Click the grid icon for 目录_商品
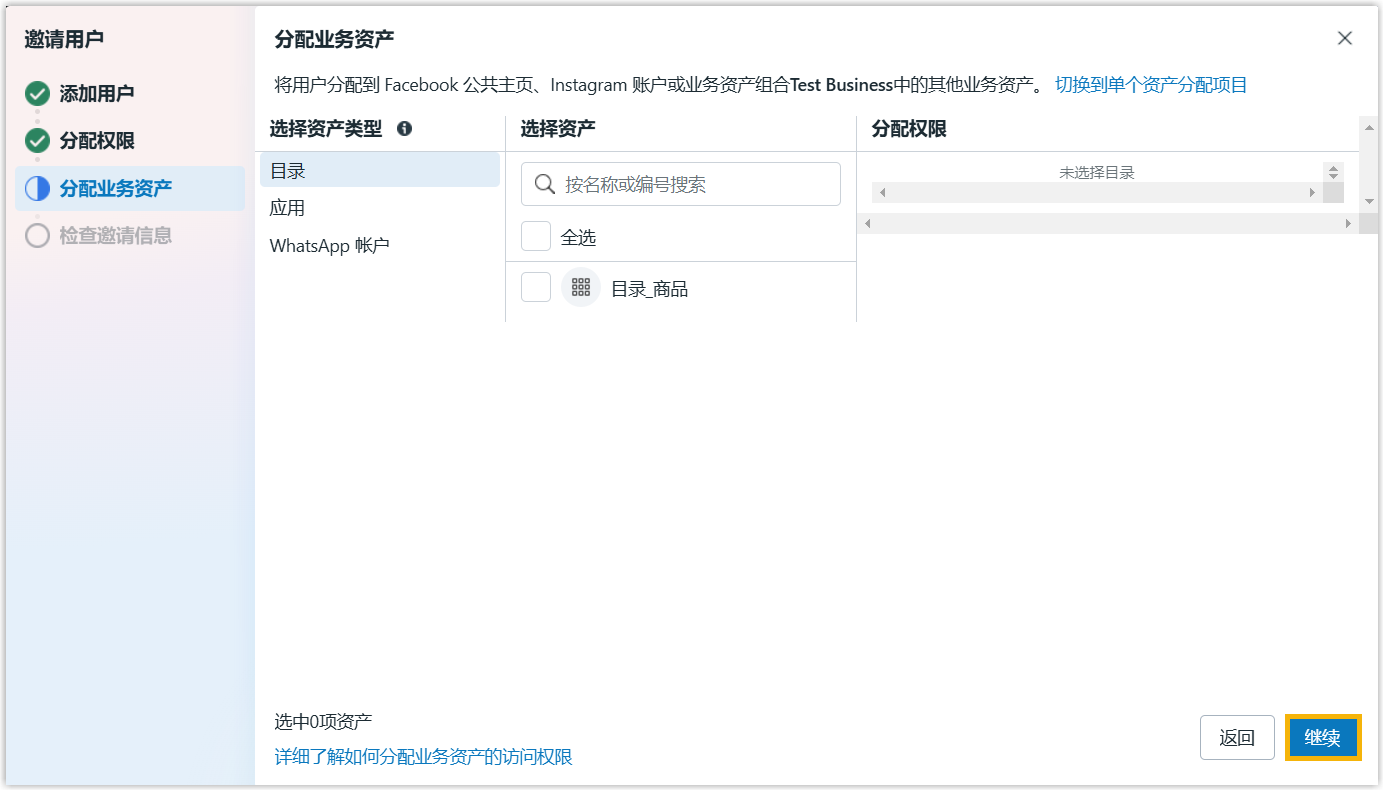 (x=580, y=288)
